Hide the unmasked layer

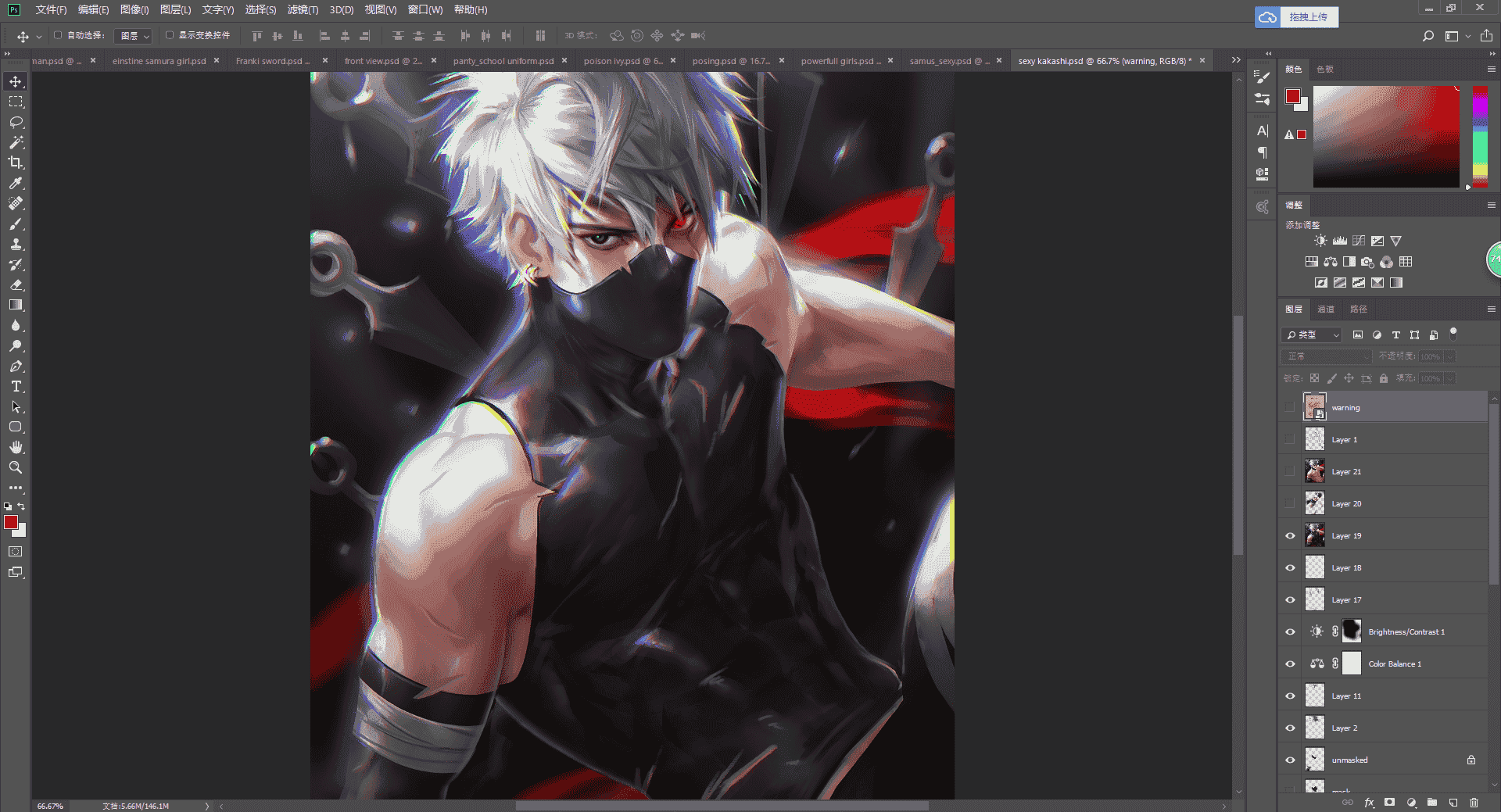1290,760
